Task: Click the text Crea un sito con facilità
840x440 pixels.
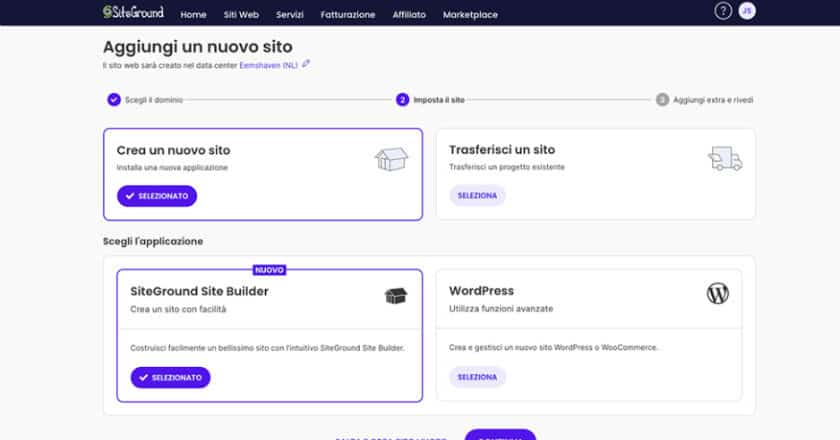Action: point(178,309)
